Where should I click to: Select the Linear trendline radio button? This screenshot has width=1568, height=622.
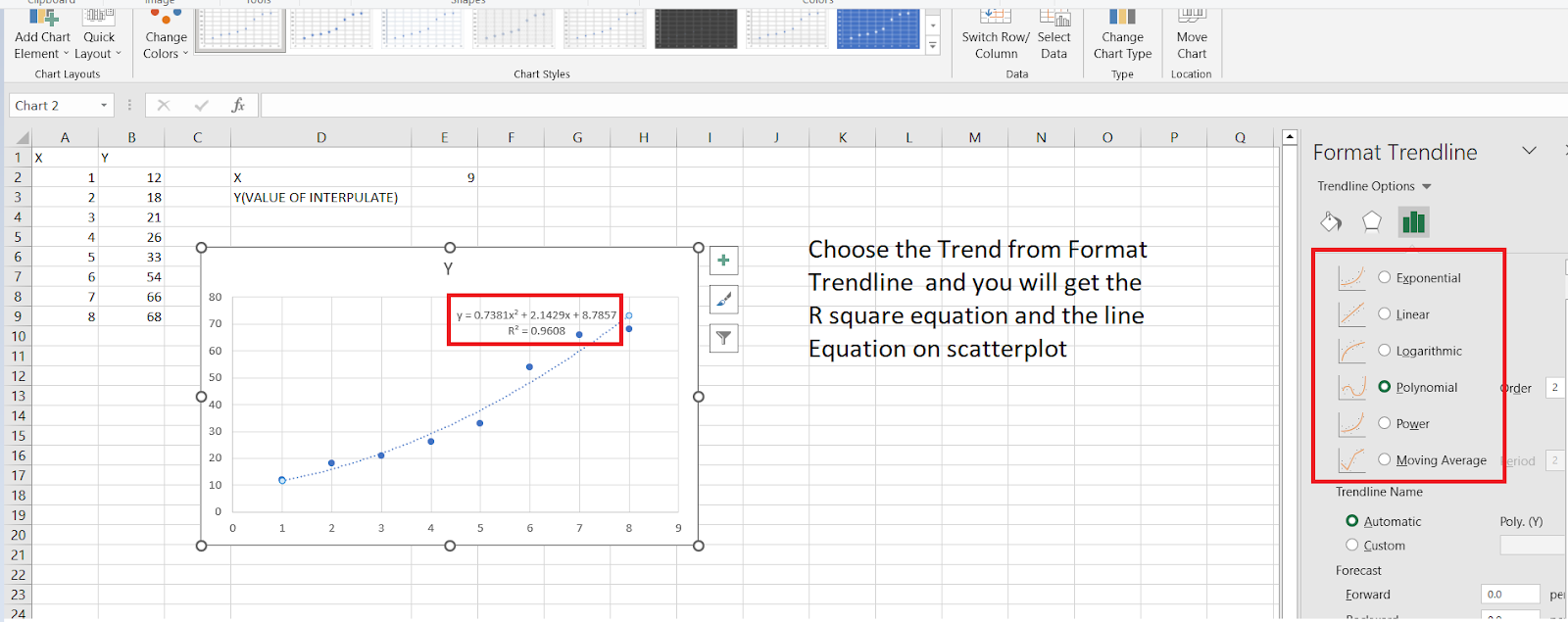1384,313
